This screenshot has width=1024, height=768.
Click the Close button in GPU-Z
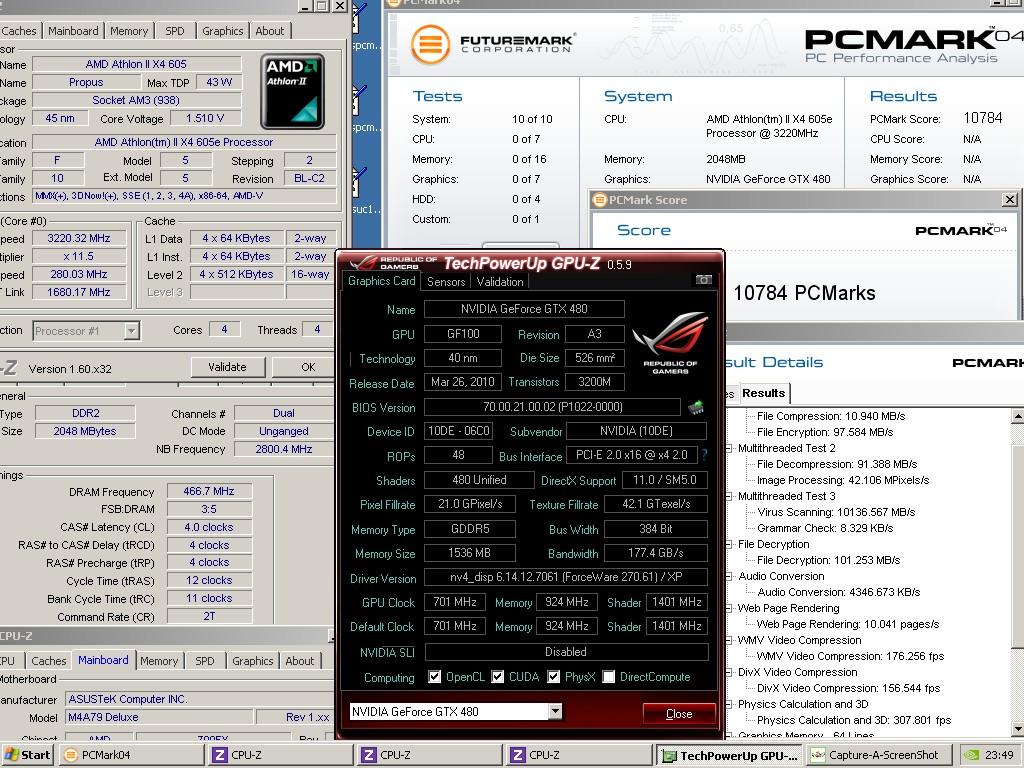(x=679, y=714)
